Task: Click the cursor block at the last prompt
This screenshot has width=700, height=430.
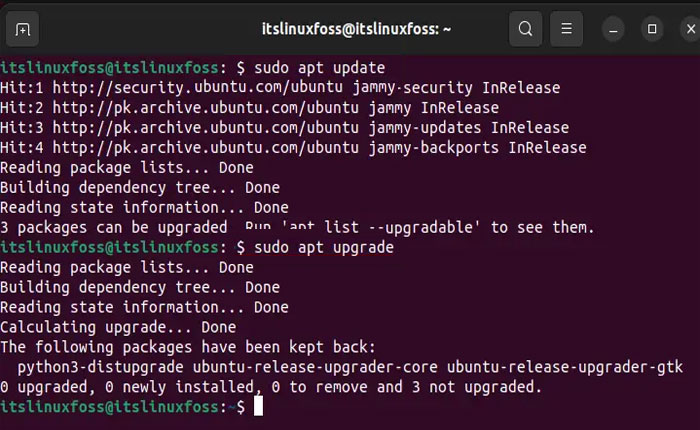Action: coord(258,406)
